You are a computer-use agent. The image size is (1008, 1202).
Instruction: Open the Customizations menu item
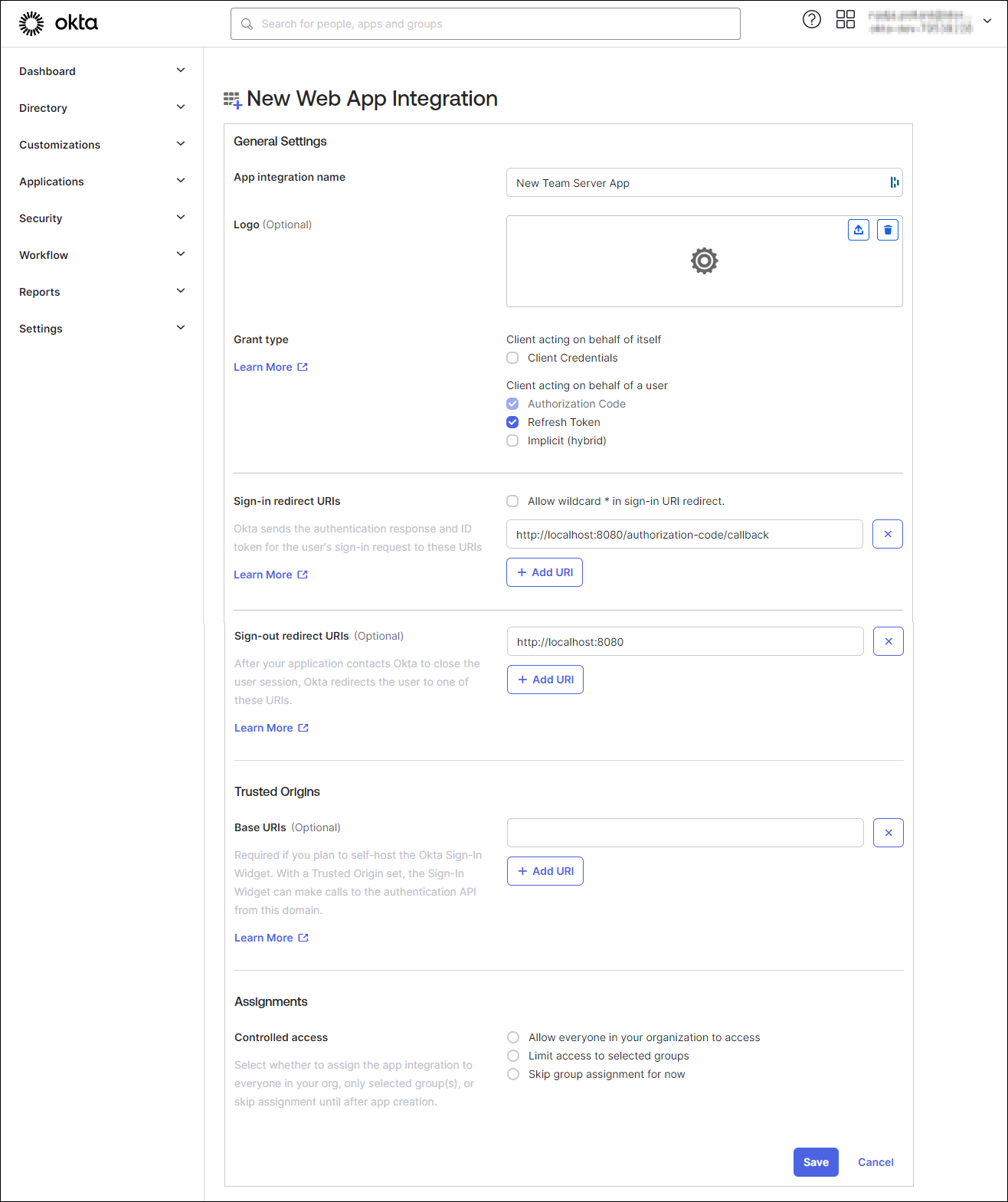click(x=60, y=145)
